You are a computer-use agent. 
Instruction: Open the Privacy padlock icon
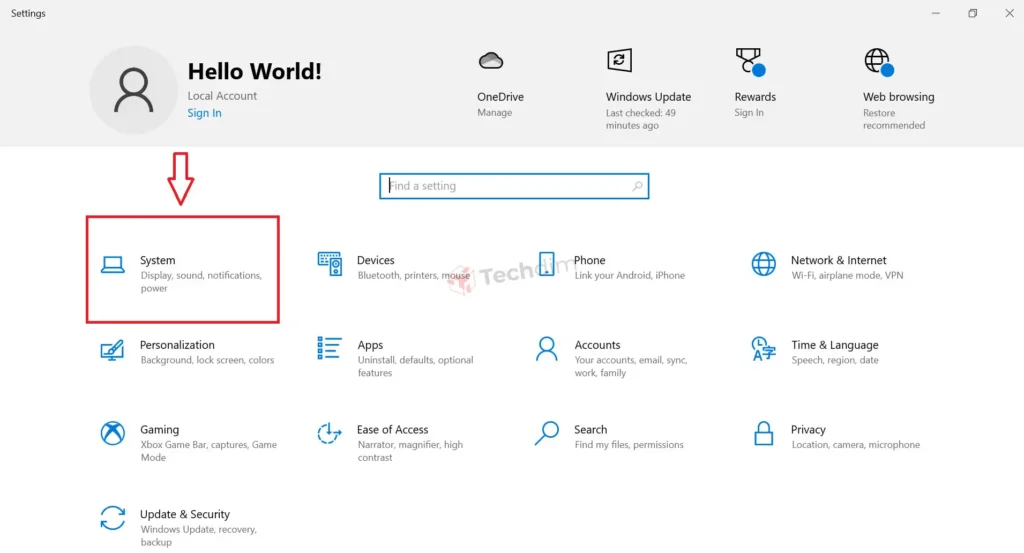[763, 433]
